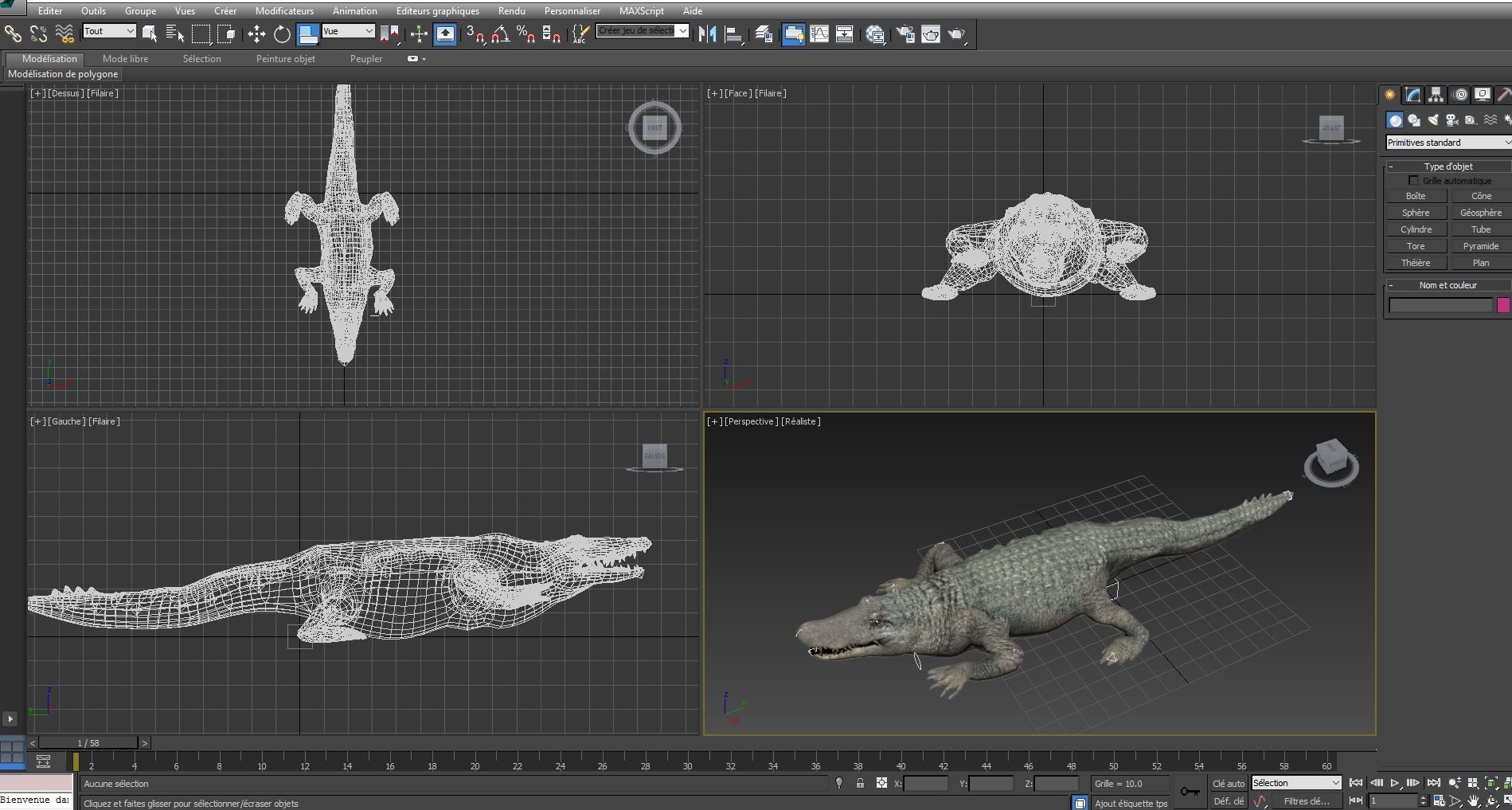Toggle the Absolute transform type-in mode icon
1512x810 pixels.
point(881,783)
